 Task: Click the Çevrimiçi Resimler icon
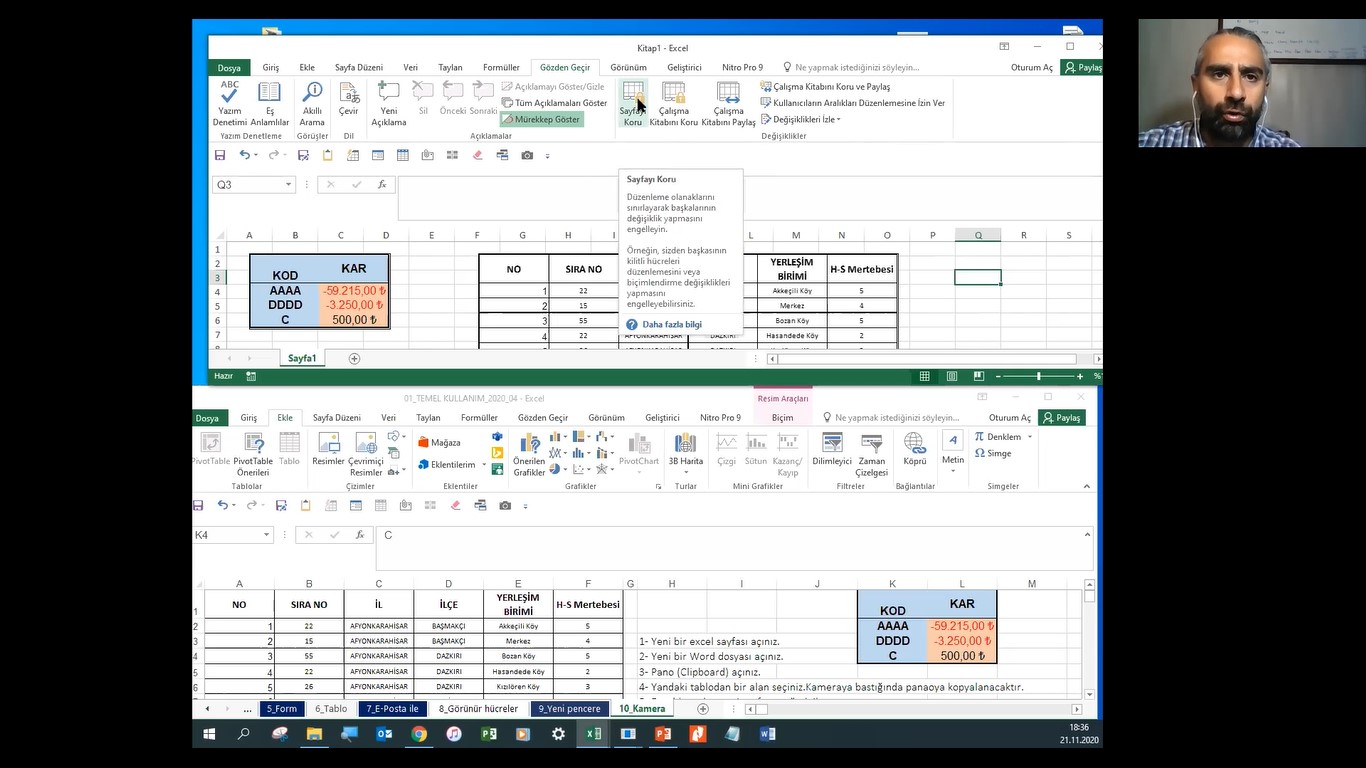(366, 454)
